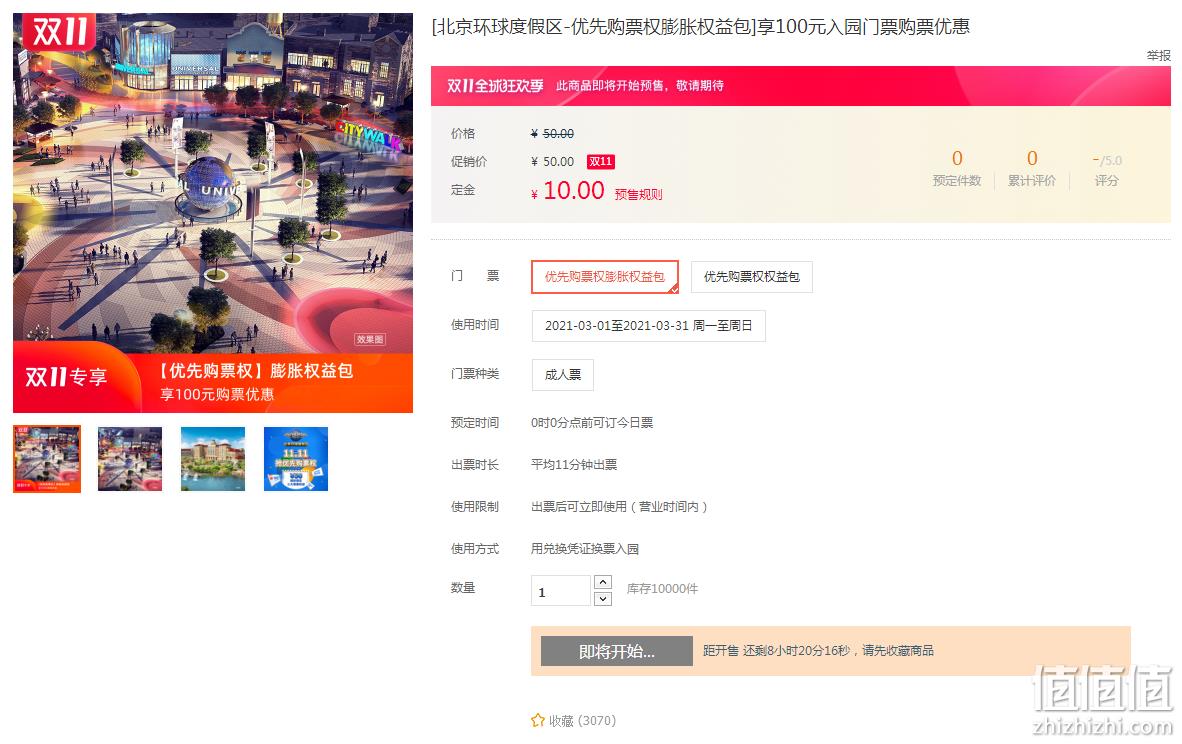This screenshot has height=744, width=1182.
Task: Click the quantity input field
Action: click(561, 590)
